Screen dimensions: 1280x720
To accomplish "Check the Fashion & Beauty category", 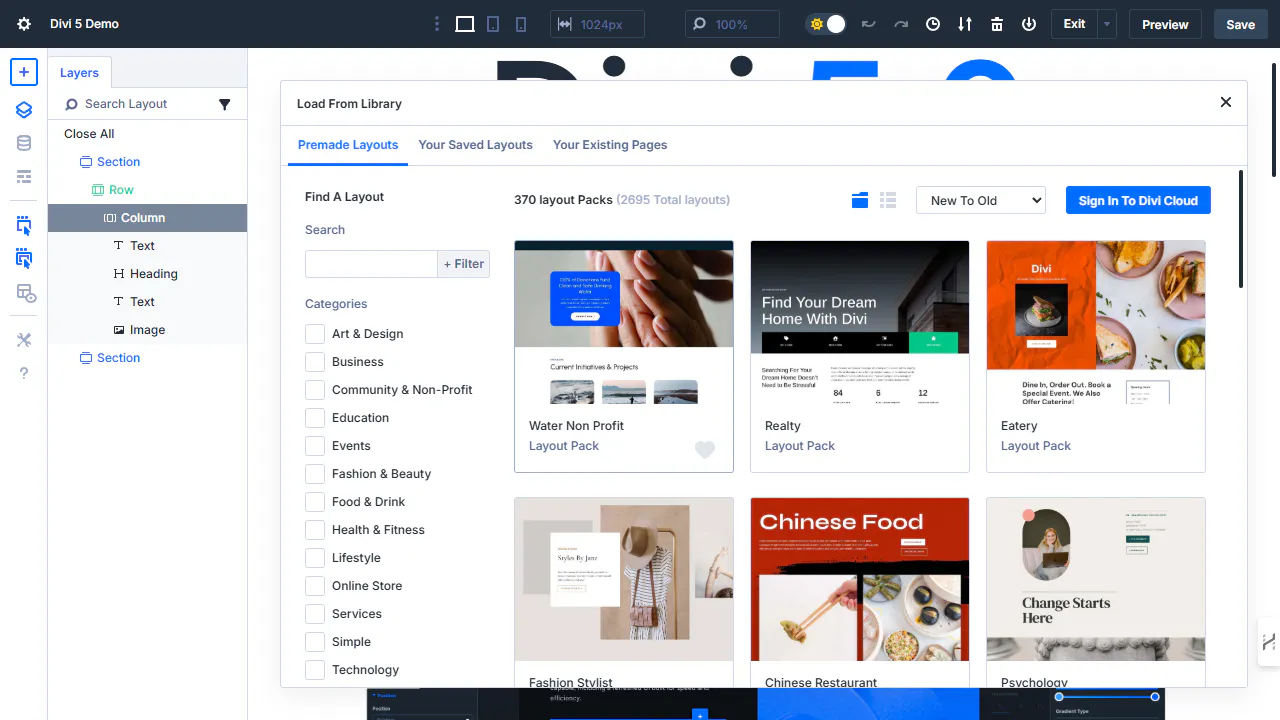I will pos(315,474).
